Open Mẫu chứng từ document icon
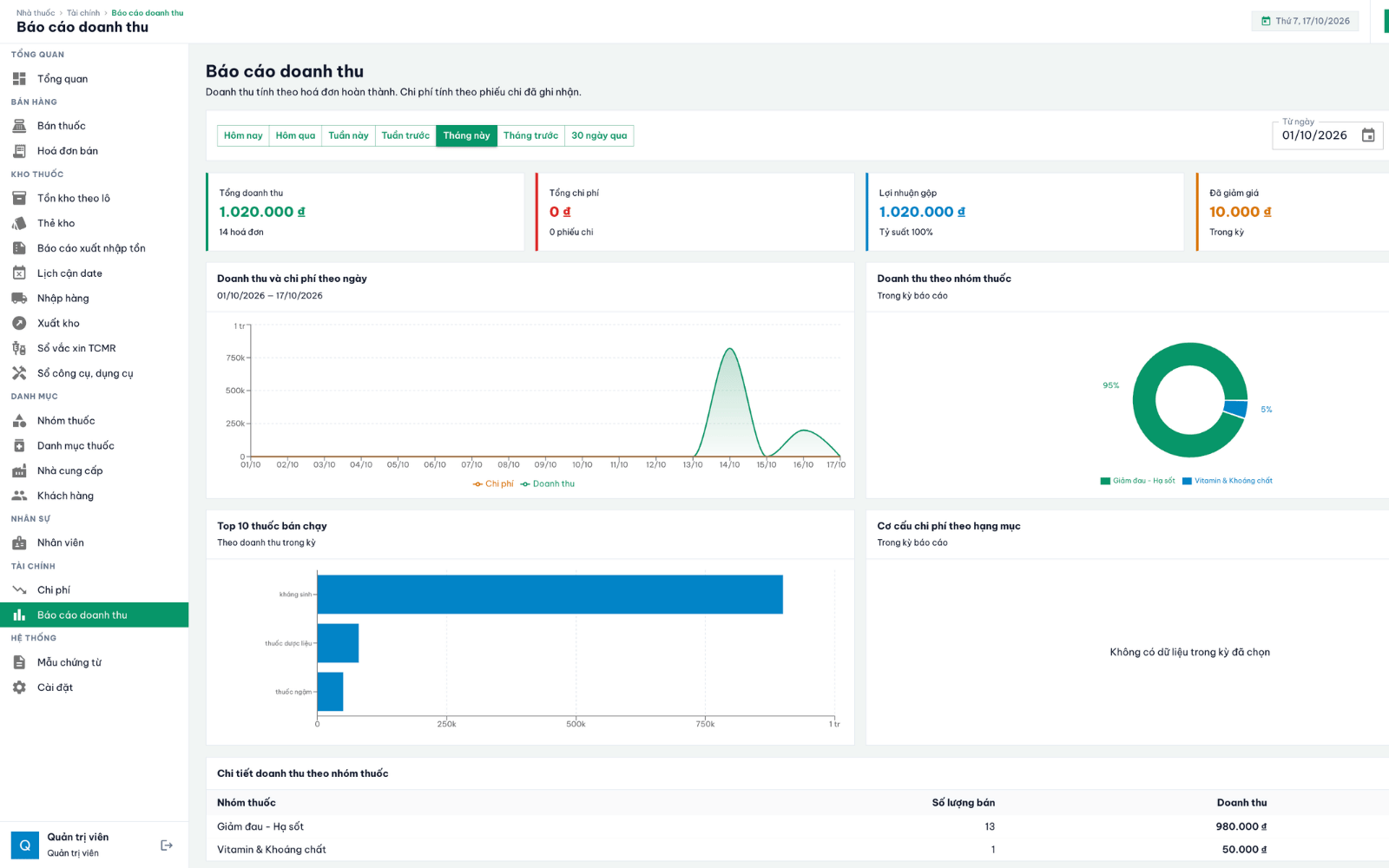The height and width of the screenshot is (868, 1389). 19,662
